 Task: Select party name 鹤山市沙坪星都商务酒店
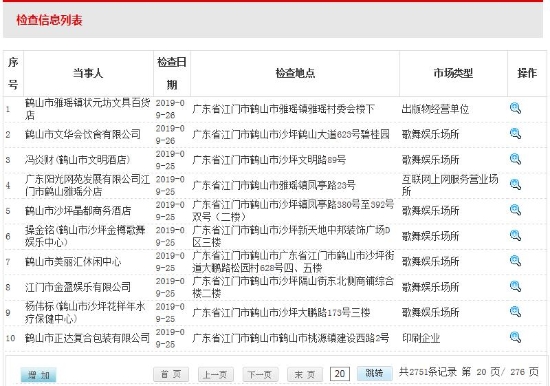78,211
